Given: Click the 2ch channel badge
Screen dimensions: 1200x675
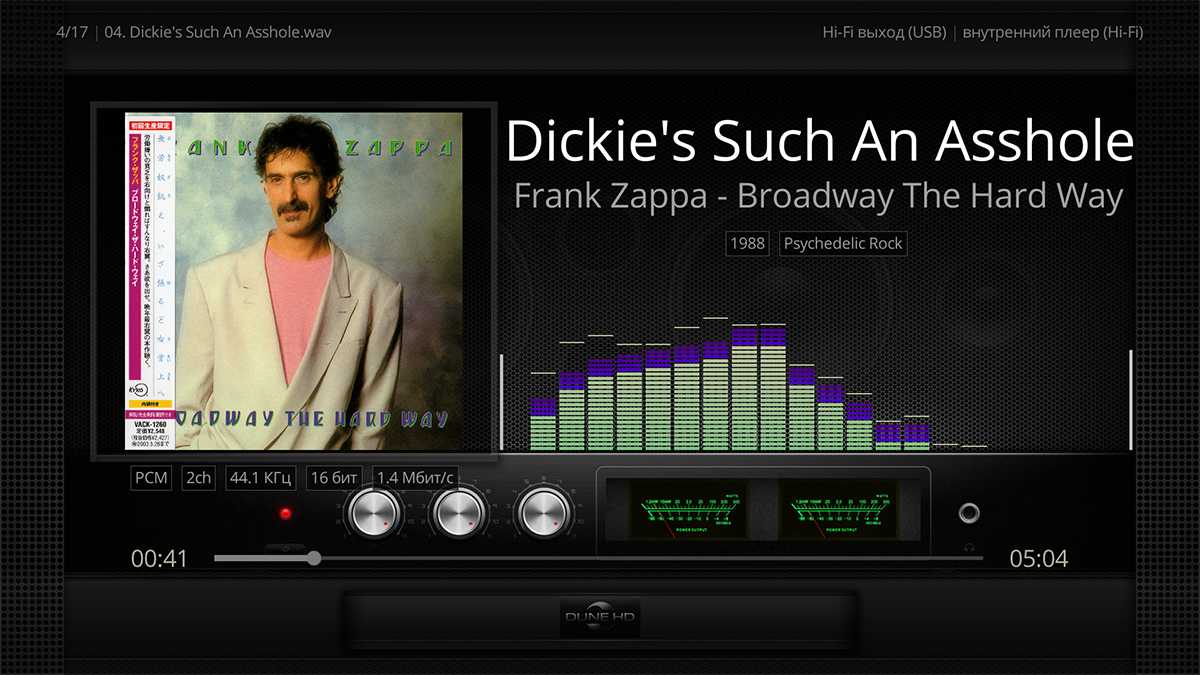Looking at the screenshot, I should coord(199,478).
